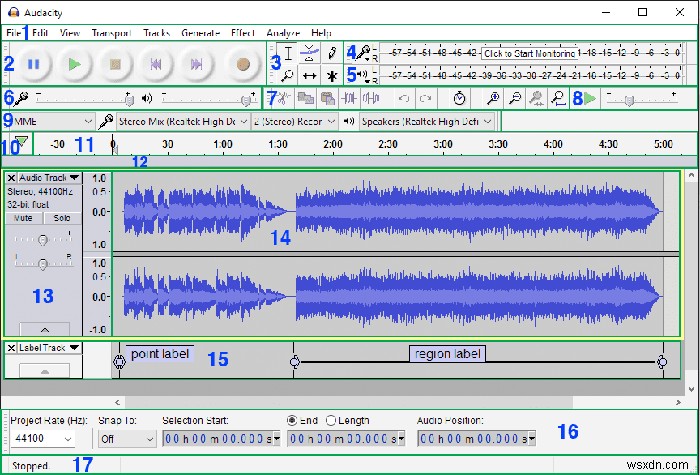
Task: Open the Project Rate dropdown
Action: tap(40, 439)
